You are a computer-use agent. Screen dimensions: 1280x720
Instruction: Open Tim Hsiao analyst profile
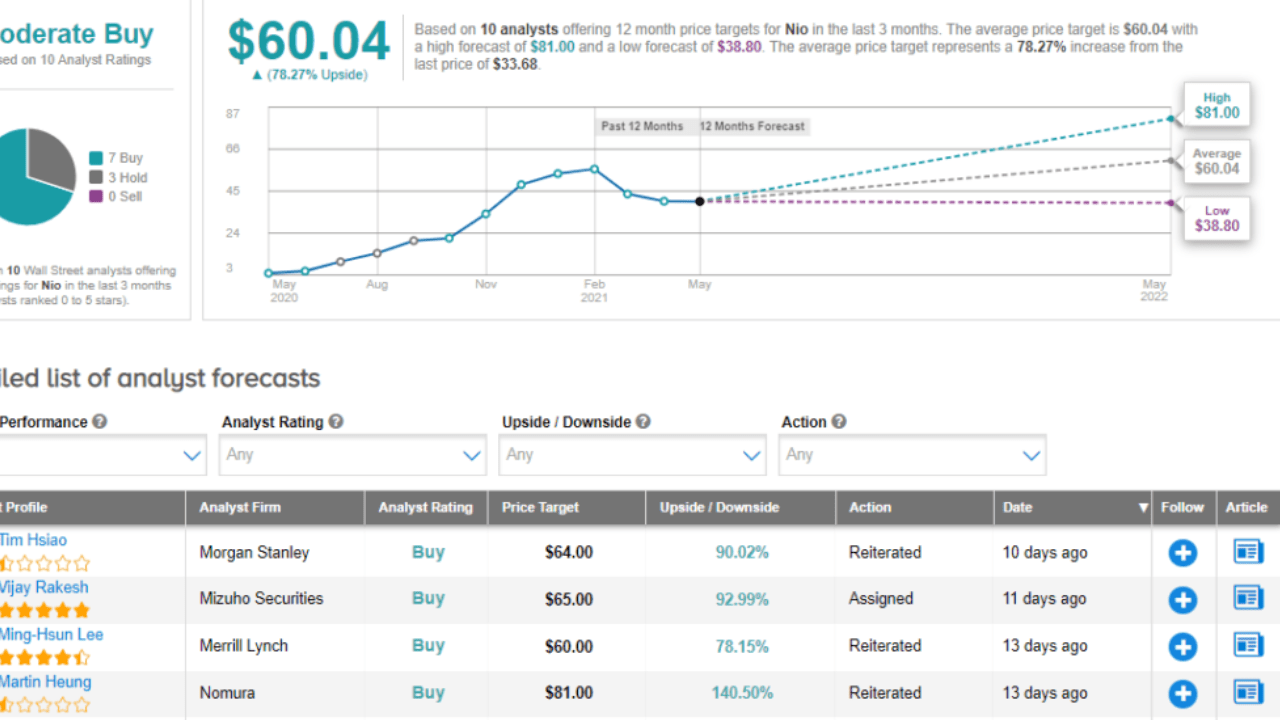pyautogui.click(x=33, y=540)
